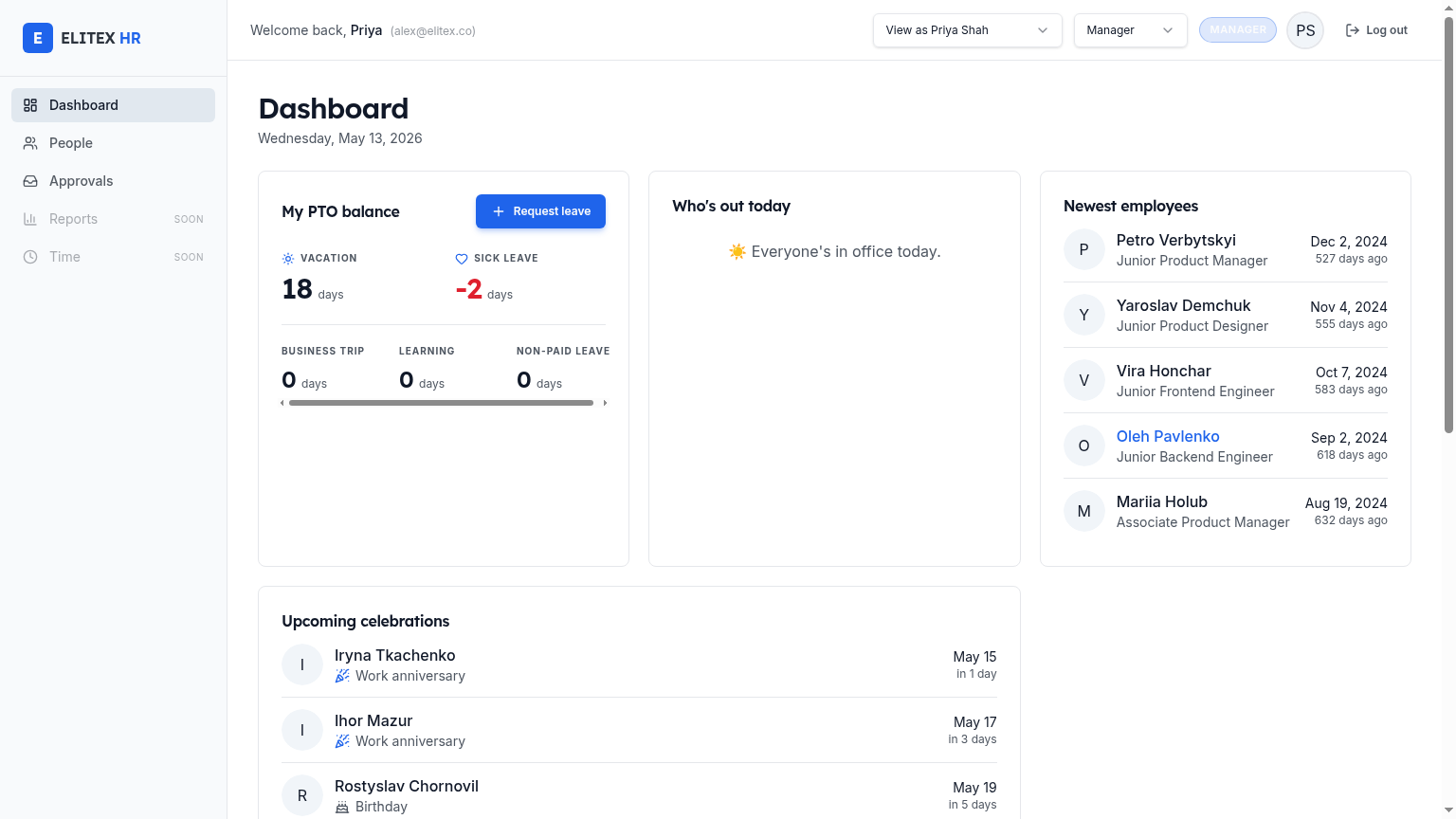Go to the People page

(x=113, y=143)
